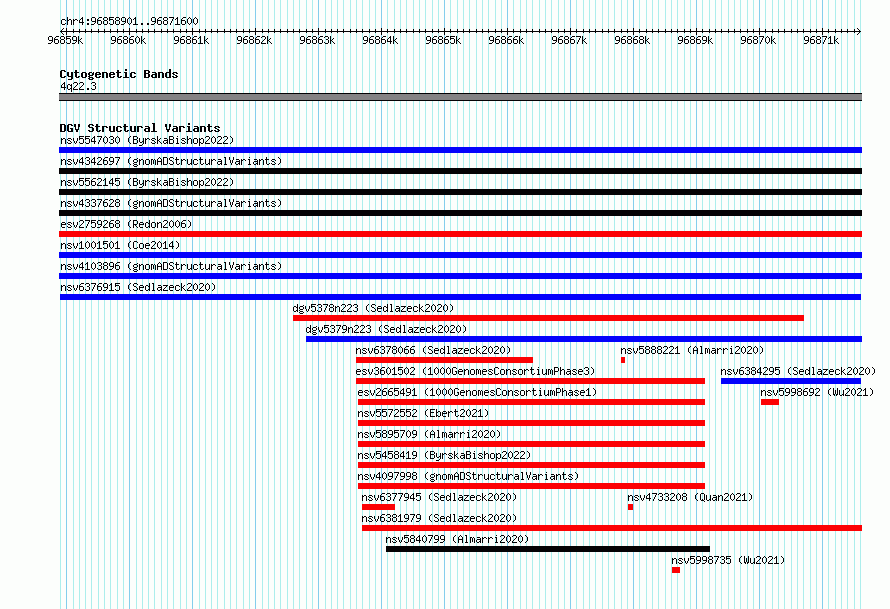Click the red bar of esv3601502
The image size is (890, 609).
[530, 381]
